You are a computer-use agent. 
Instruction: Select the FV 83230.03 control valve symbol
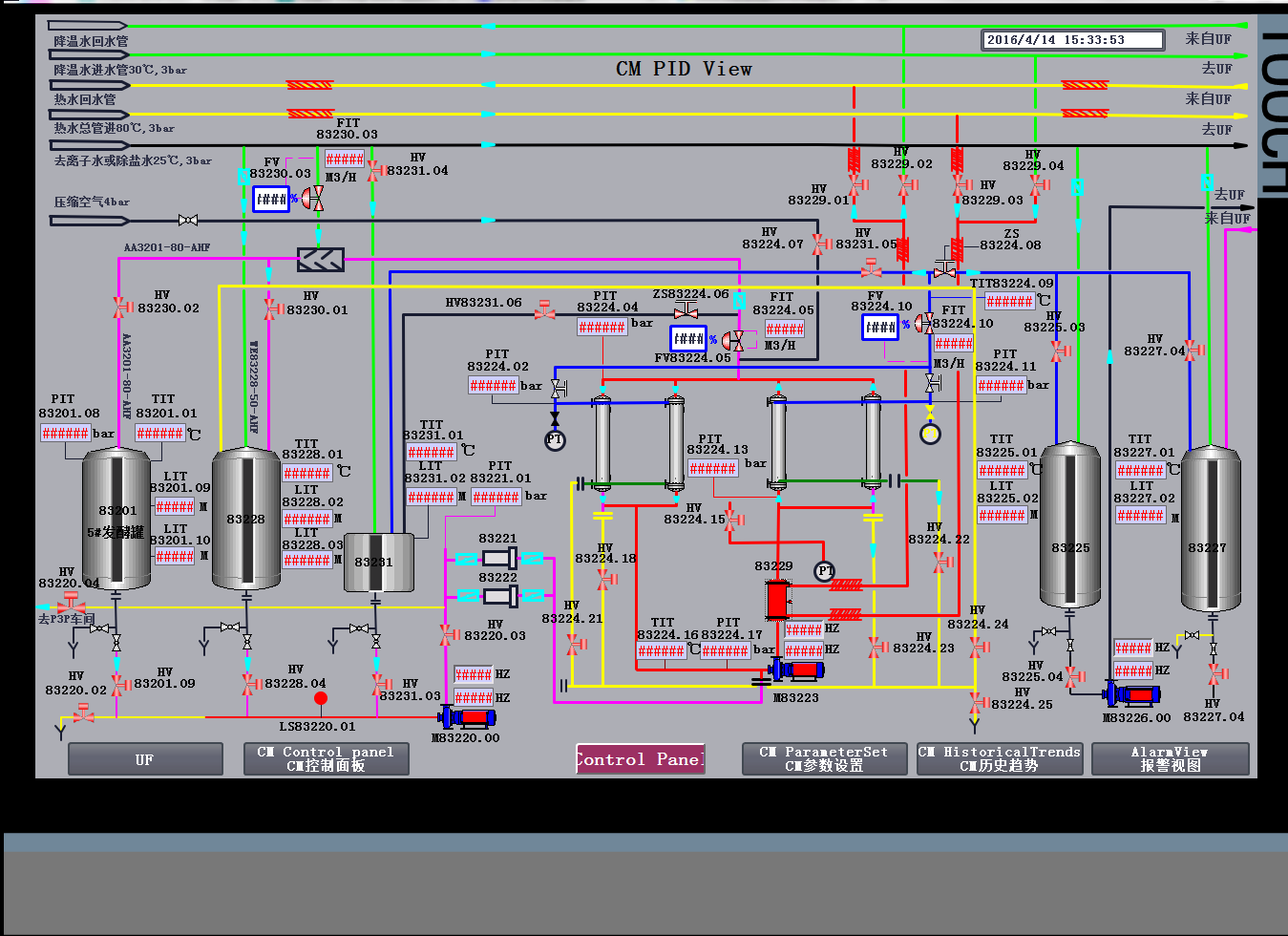(312, 199)
